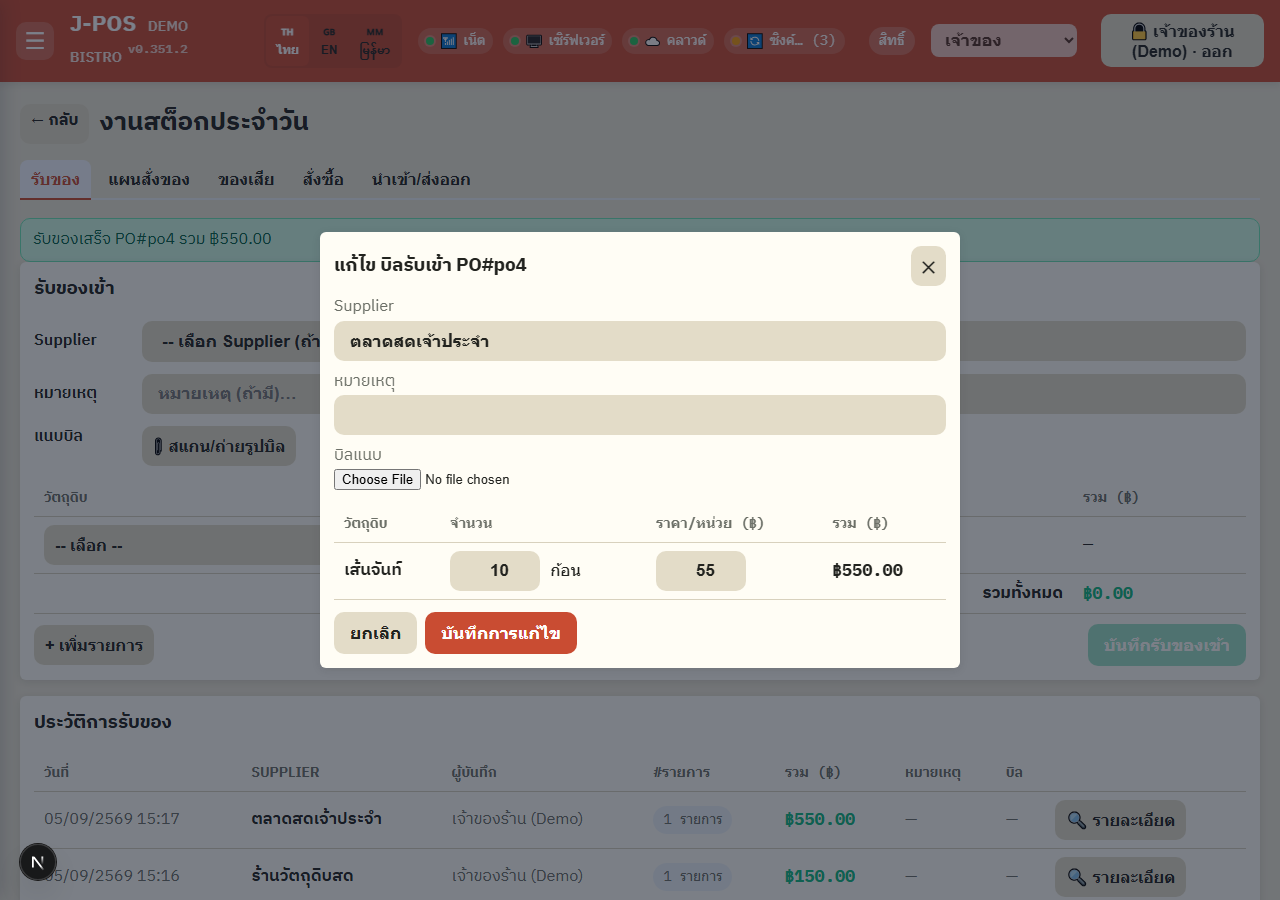The image size is (1280, 900).
Task: Click the ยกเลิก cancel button in dialog
Action: [375, 633]
